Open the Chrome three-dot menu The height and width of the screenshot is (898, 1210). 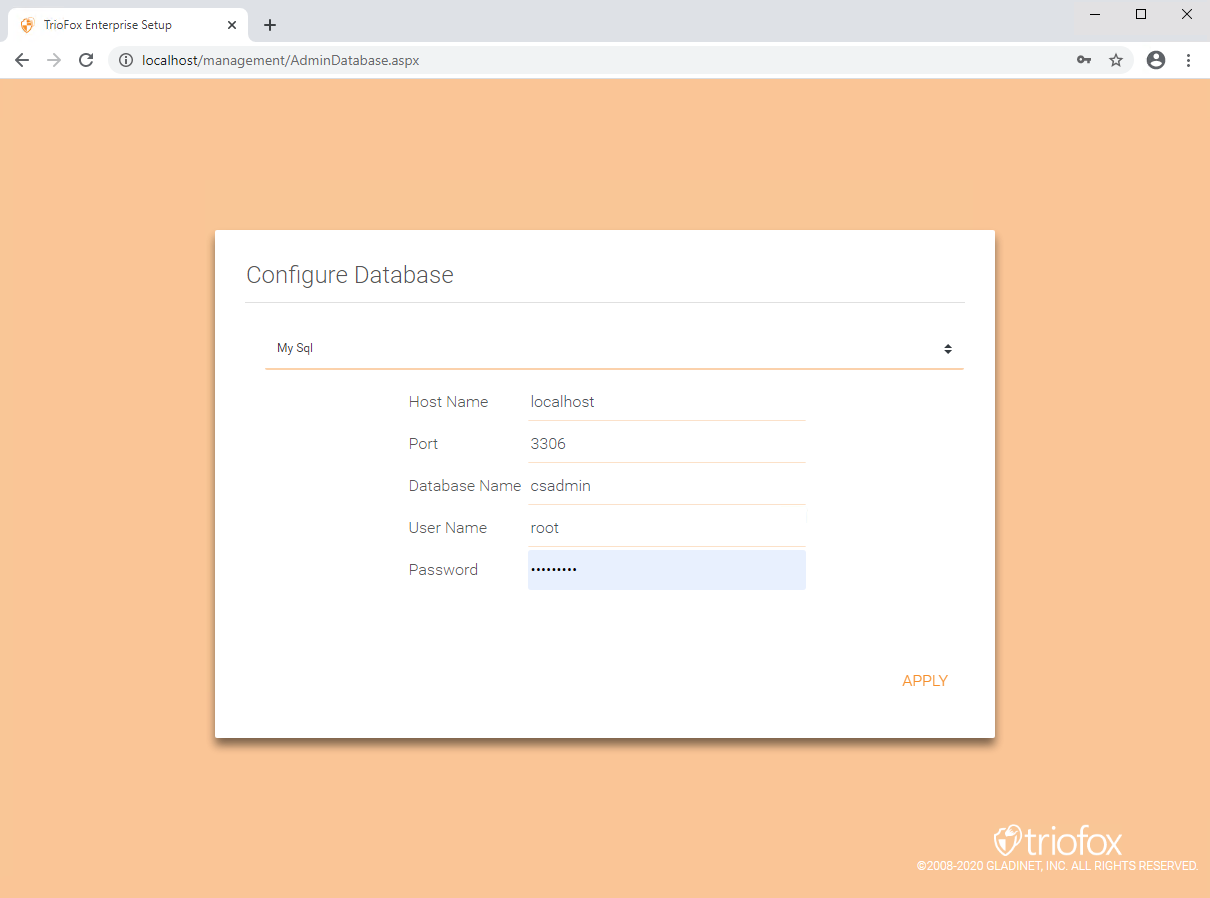1188,60
